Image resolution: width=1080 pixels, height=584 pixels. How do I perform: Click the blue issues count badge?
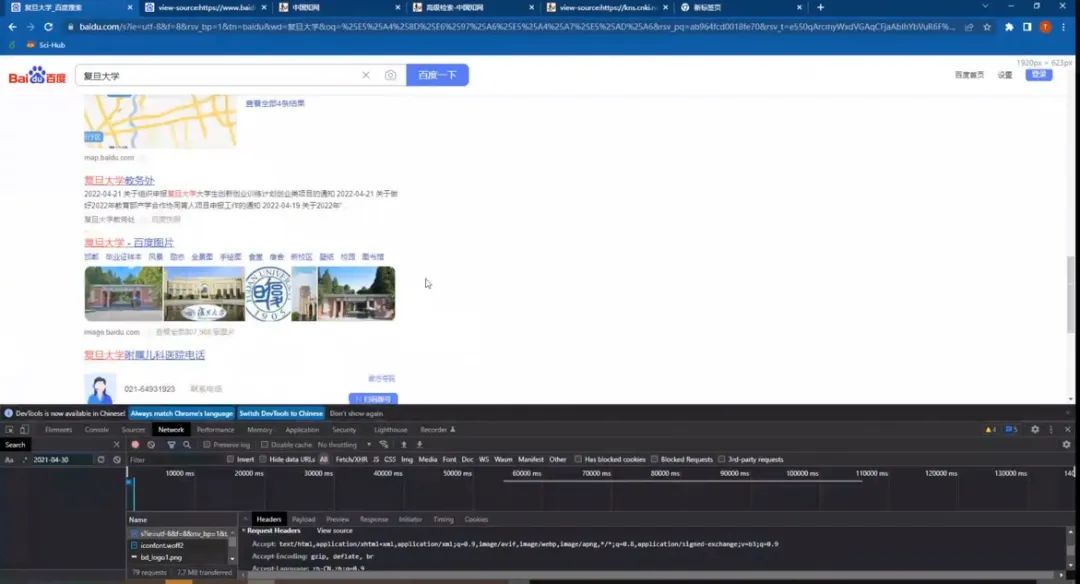click(1011, 430)
